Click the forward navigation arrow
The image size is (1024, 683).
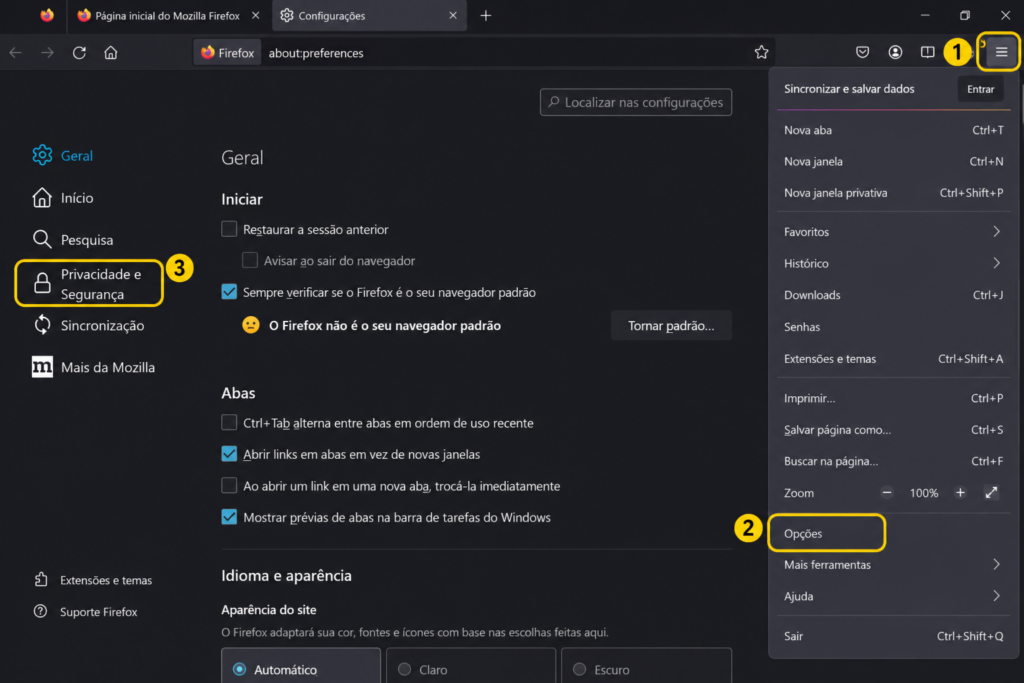47,53
